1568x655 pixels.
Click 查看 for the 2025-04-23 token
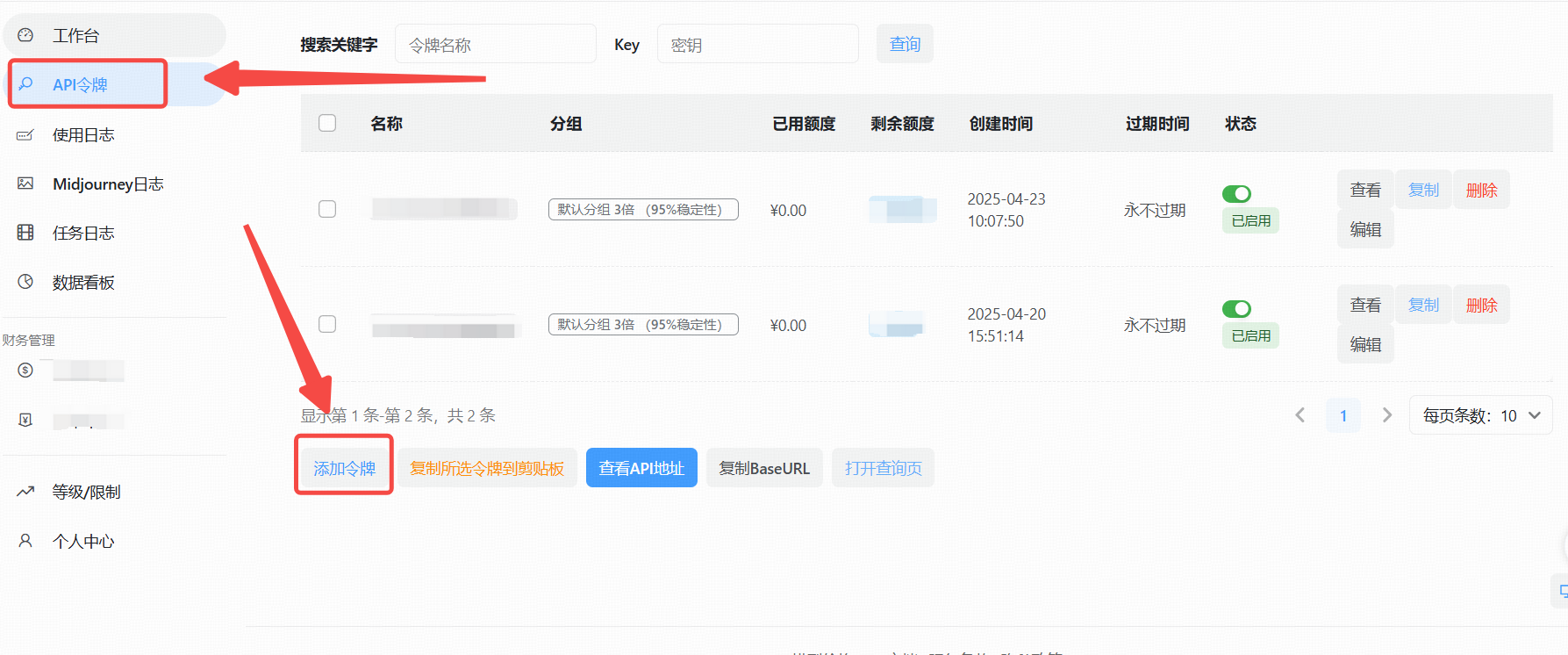pyautogui.click(x=1365, y=190)
